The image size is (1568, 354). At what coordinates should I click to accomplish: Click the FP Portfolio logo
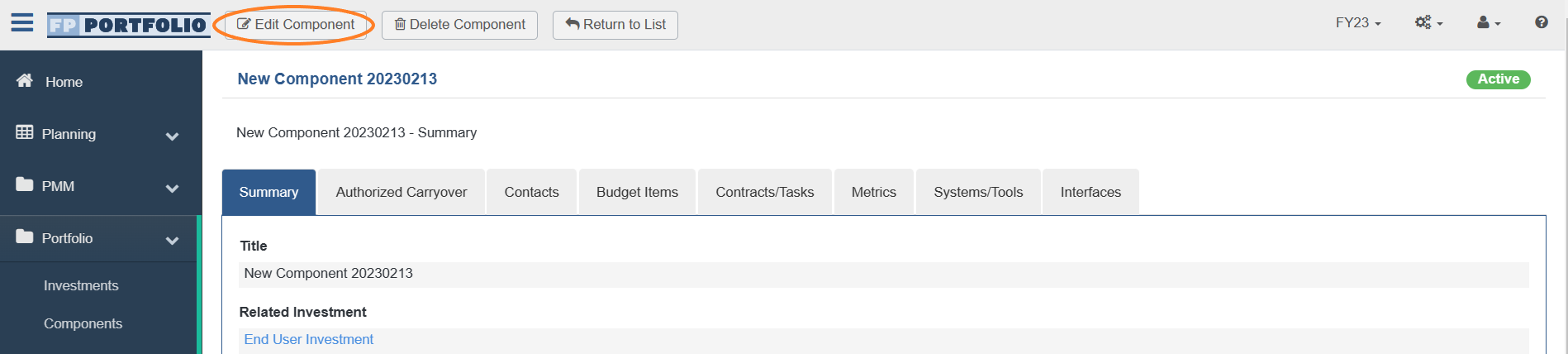point(127,25)
